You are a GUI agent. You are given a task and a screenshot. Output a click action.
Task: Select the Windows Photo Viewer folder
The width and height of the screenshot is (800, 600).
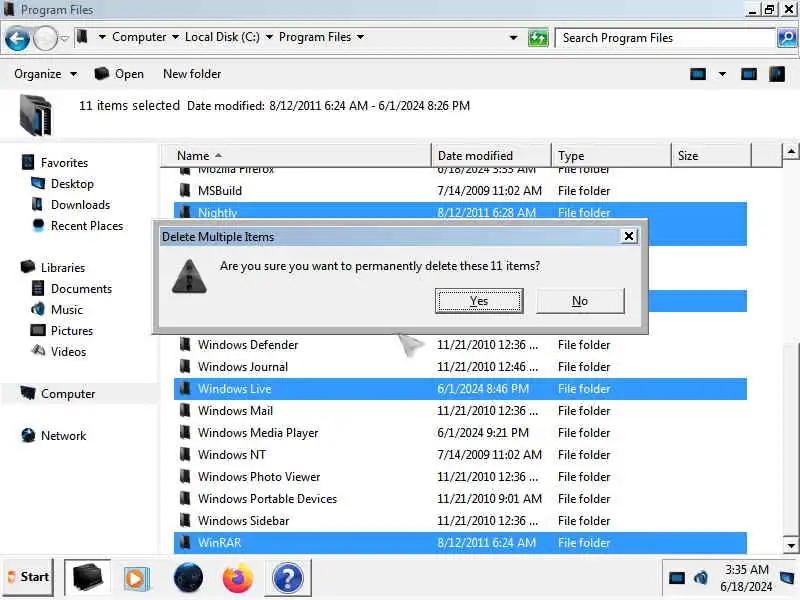460,476
